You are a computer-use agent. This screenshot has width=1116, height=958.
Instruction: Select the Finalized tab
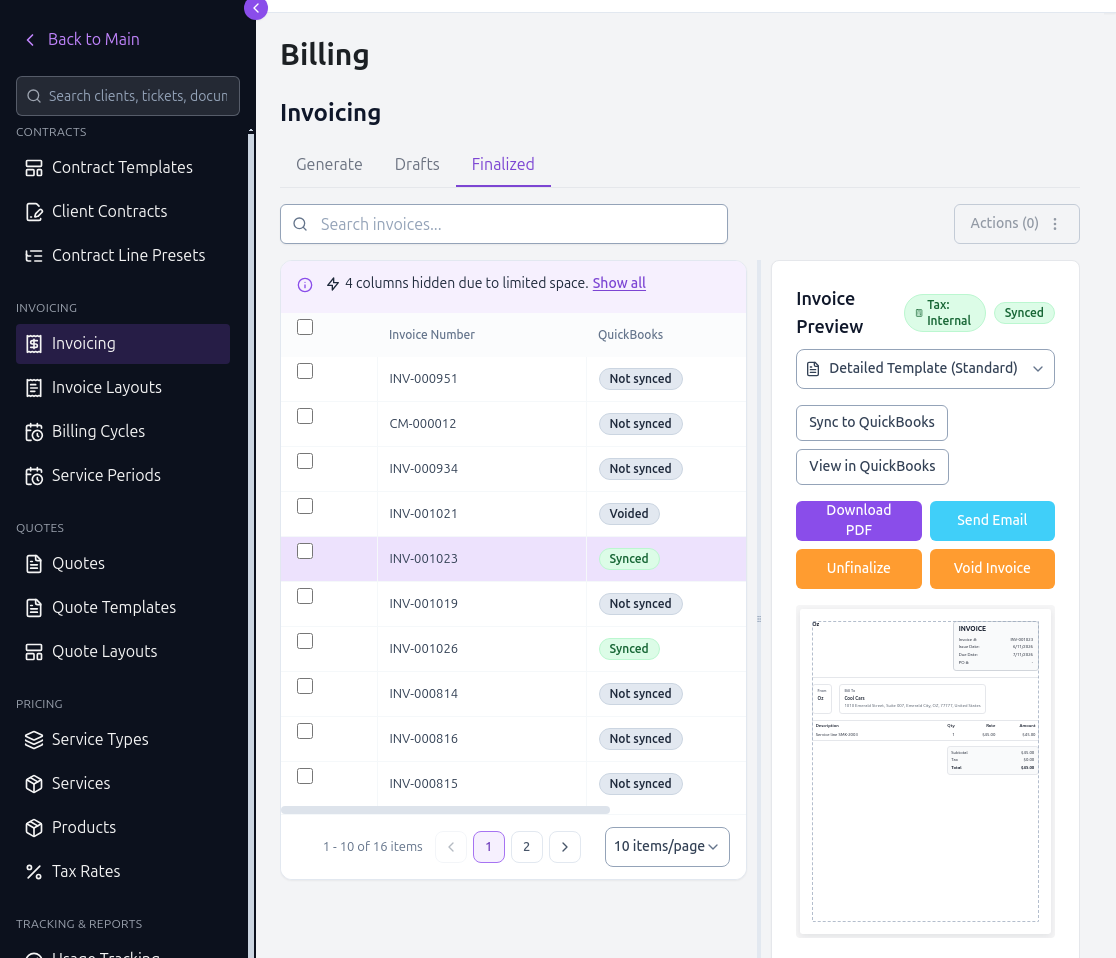tap(503, 164)
